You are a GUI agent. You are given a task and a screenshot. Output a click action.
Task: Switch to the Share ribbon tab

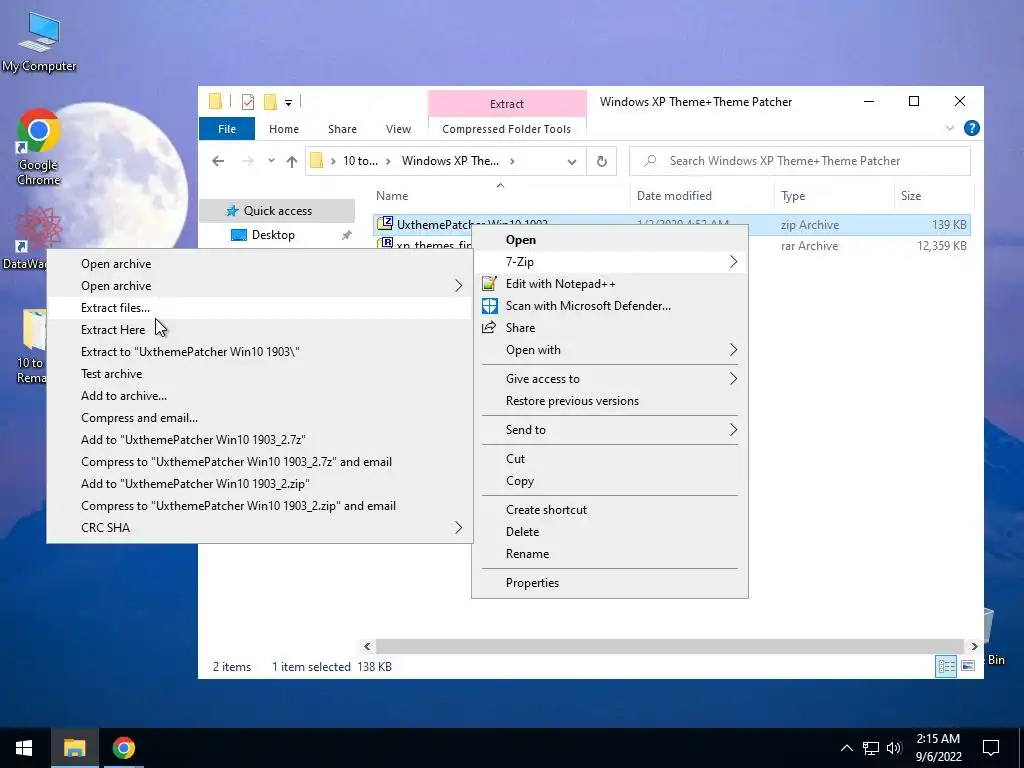click(342, 129)
